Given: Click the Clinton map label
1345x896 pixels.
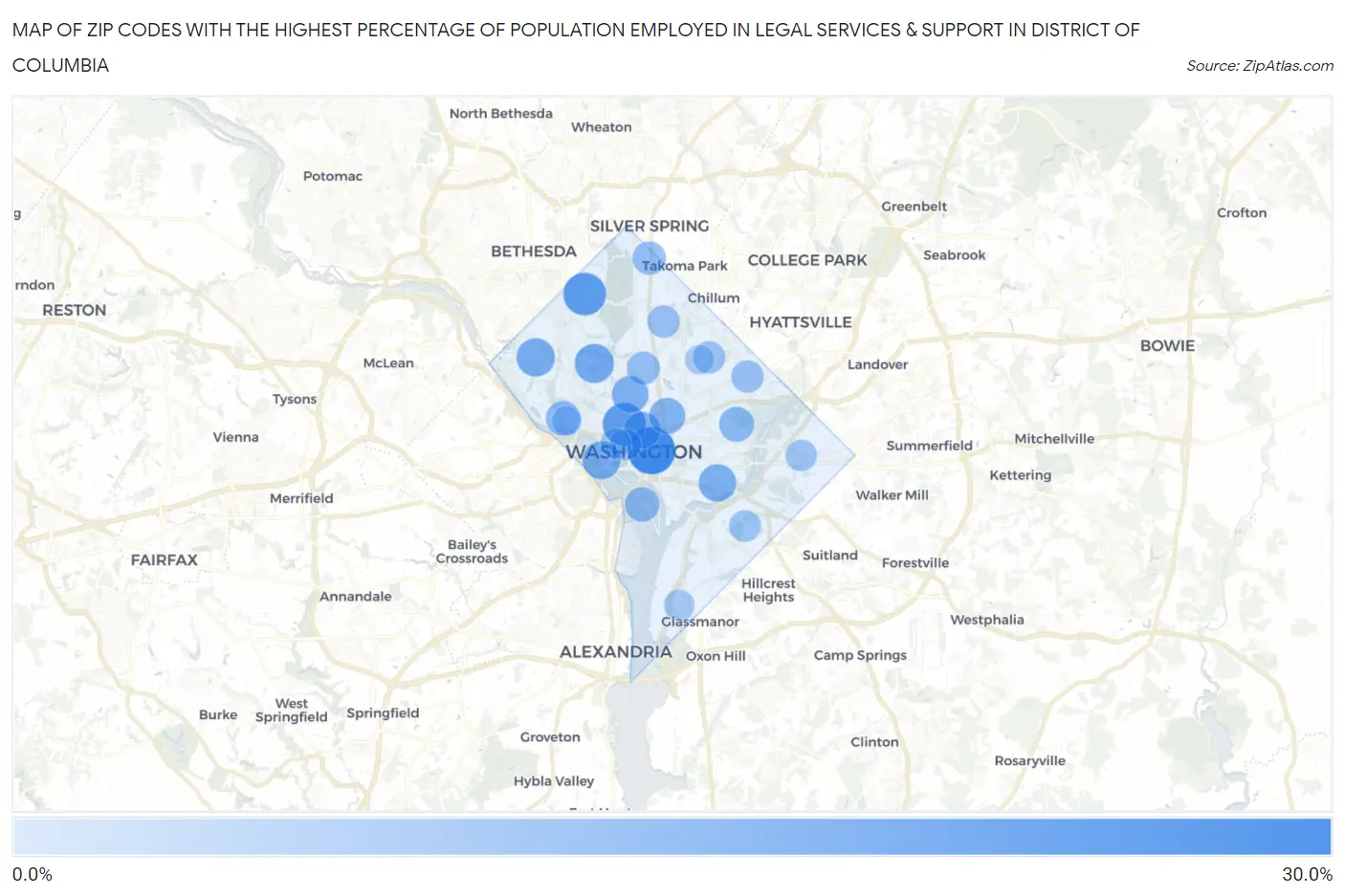Looking at the screenshot, I should coord(875,741).
